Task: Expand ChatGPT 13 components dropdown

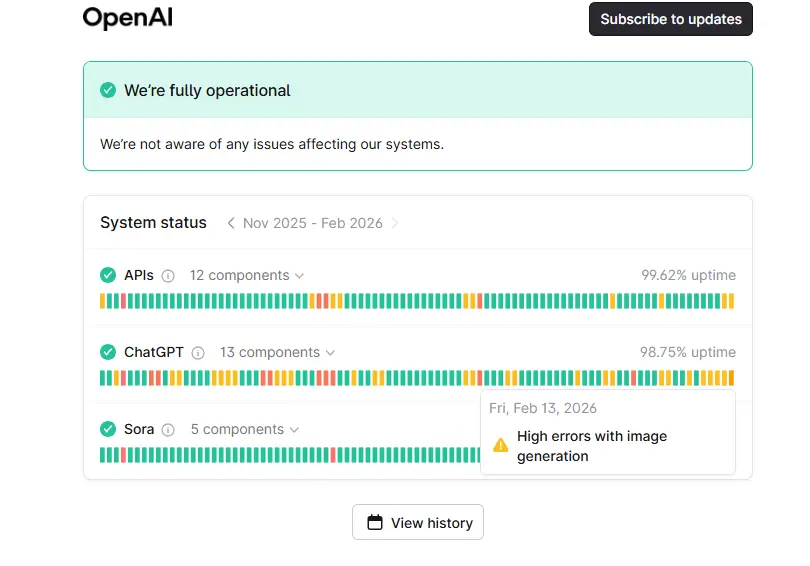Action: [x=277, y=352]
